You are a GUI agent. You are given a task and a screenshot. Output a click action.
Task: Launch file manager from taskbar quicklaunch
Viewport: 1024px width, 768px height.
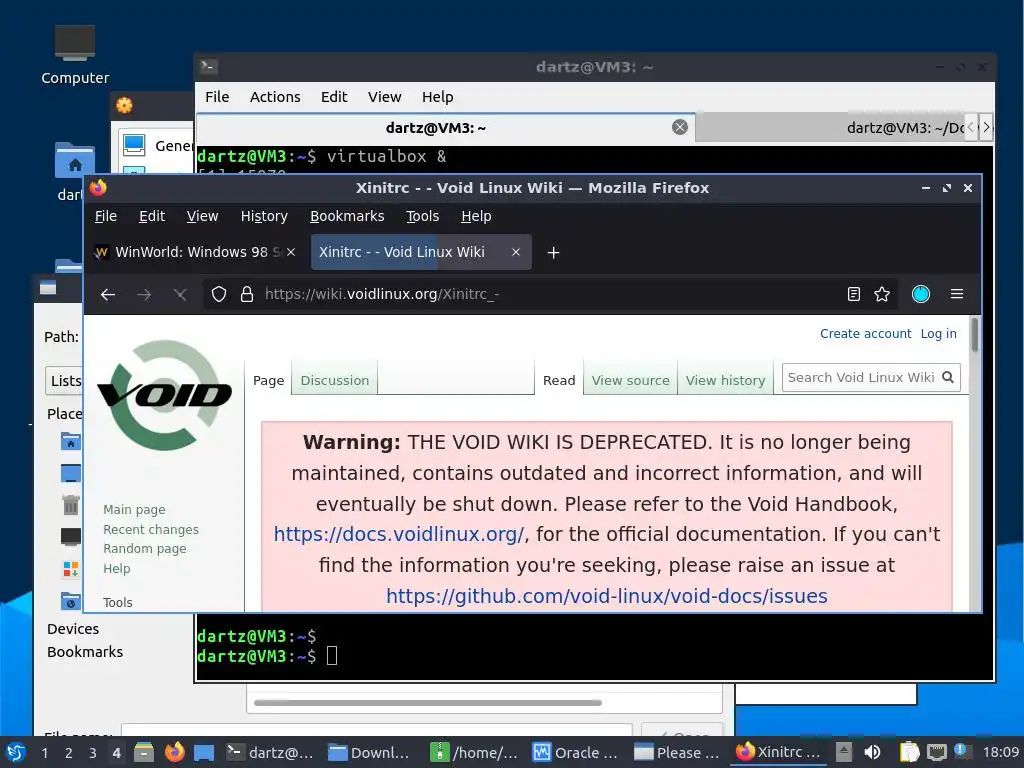(x=144, y=753)
